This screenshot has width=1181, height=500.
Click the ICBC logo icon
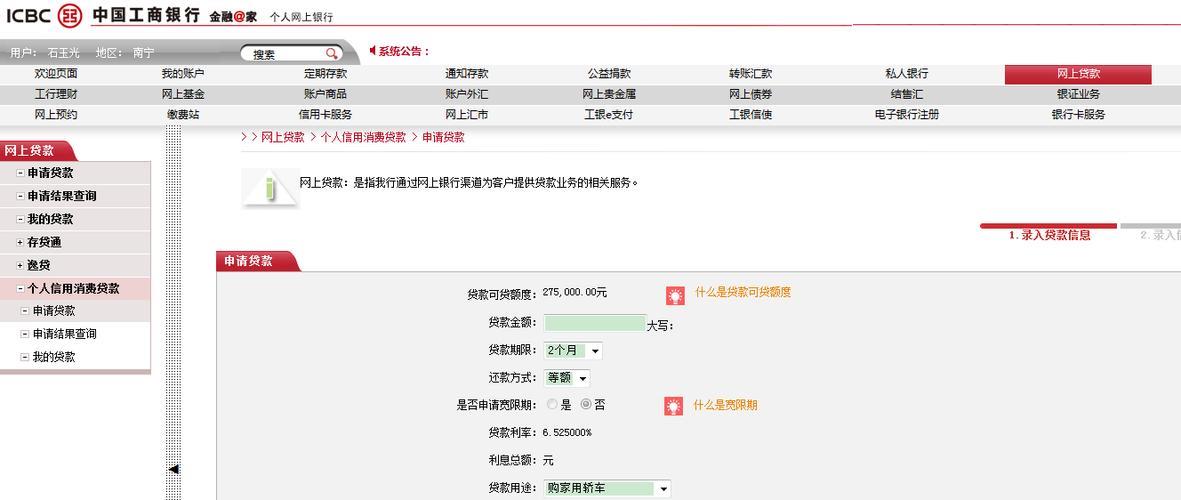70,15
